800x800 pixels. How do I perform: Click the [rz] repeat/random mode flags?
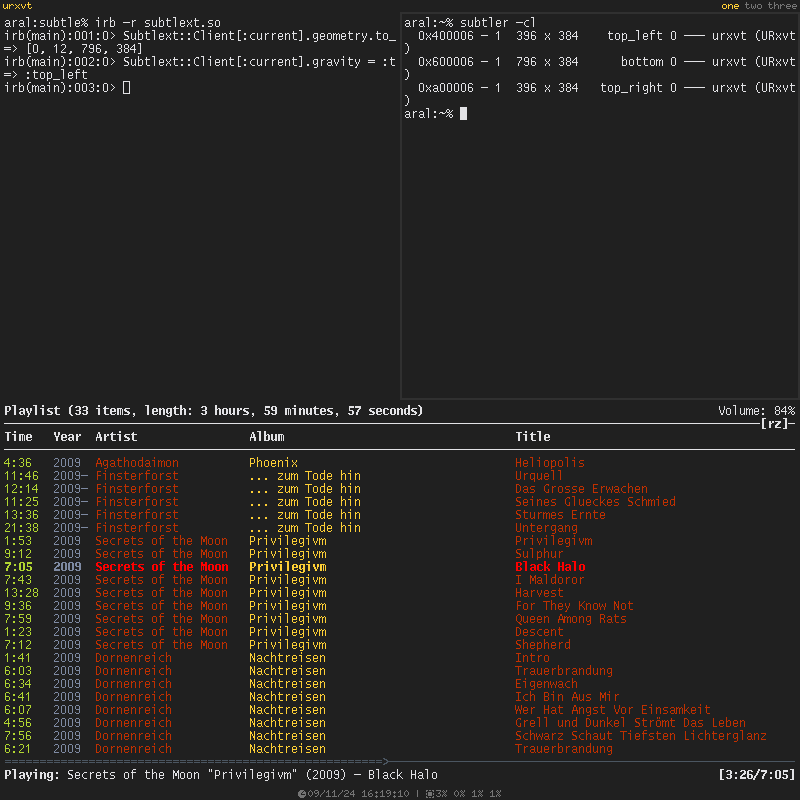[775, 424]
